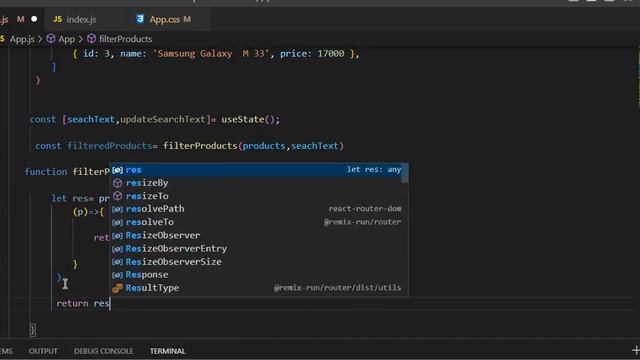Open the OUTPUT panel tab

tap(43, 351)
